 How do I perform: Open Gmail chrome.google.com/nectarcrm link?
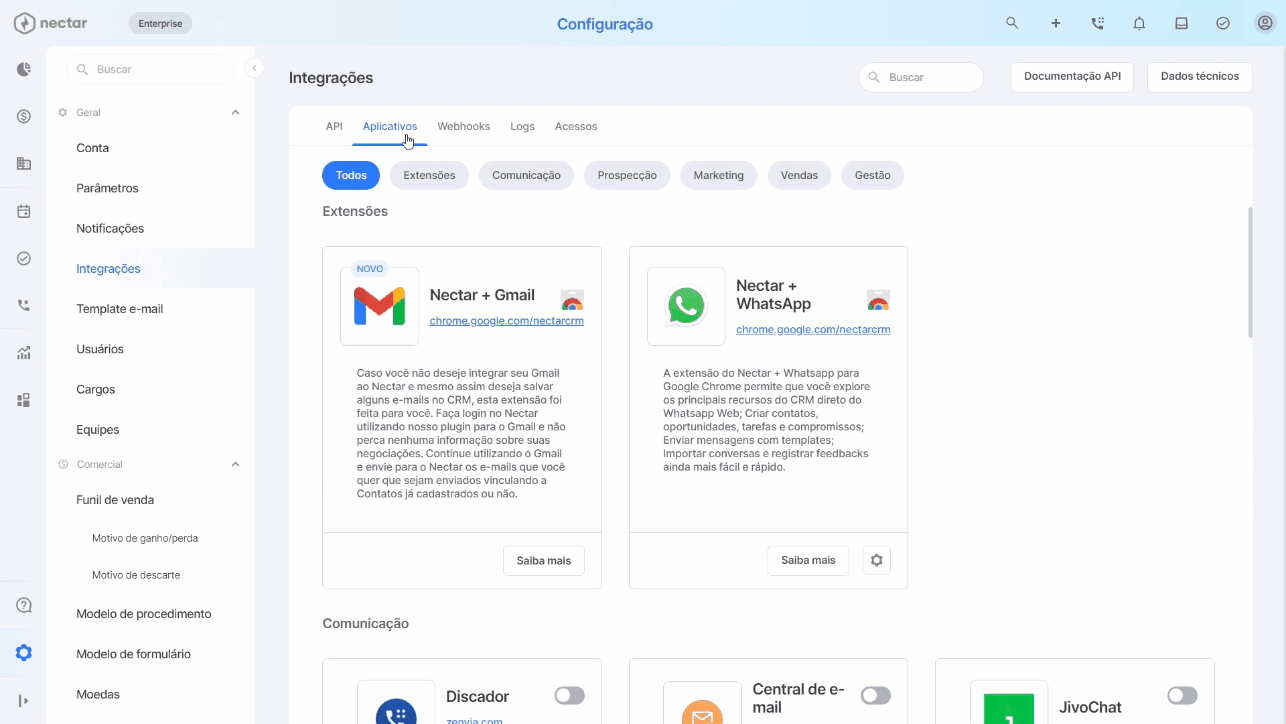(x=507, y=321)
